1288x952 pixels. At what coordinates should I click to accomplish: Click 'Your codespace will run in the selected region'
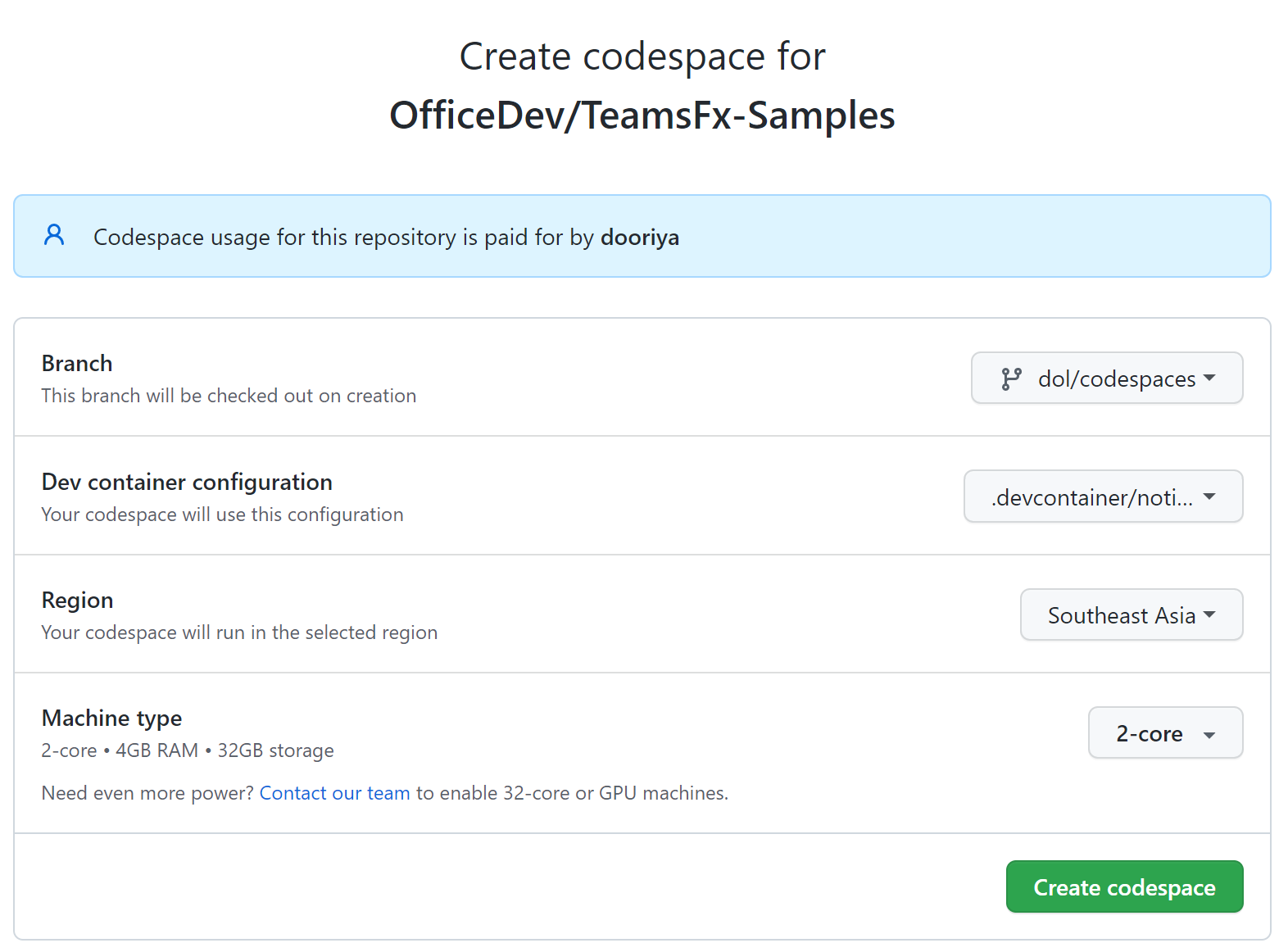point(239,632)
